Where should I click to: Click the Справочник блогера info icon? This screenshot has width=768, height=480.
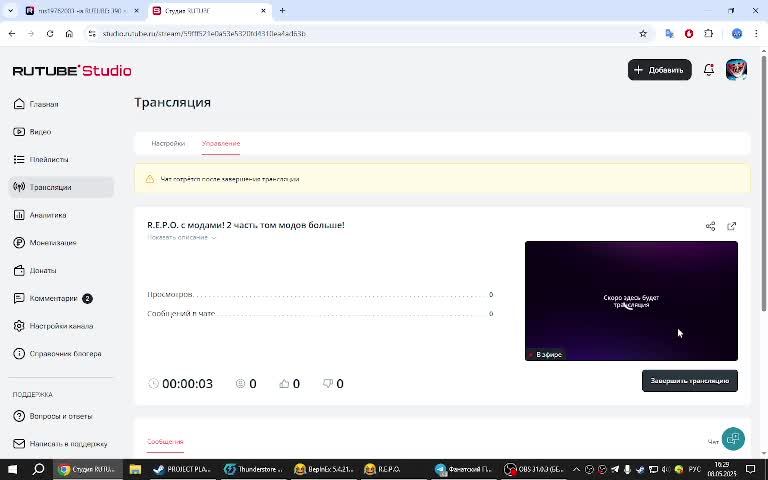[x=19, y=354]
